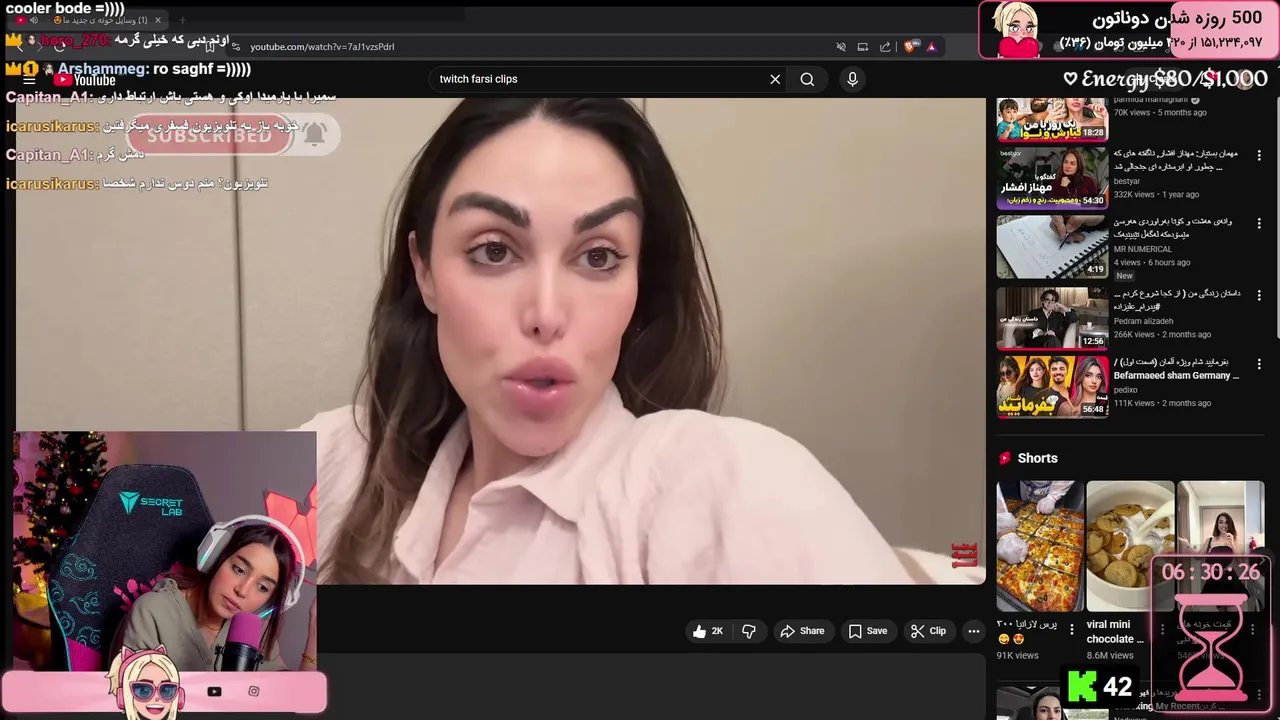Open the 56:48 Befarmaeed sham thumbnail
The width and height of the screenshot is (1280, 720).
pos(1052,386)
